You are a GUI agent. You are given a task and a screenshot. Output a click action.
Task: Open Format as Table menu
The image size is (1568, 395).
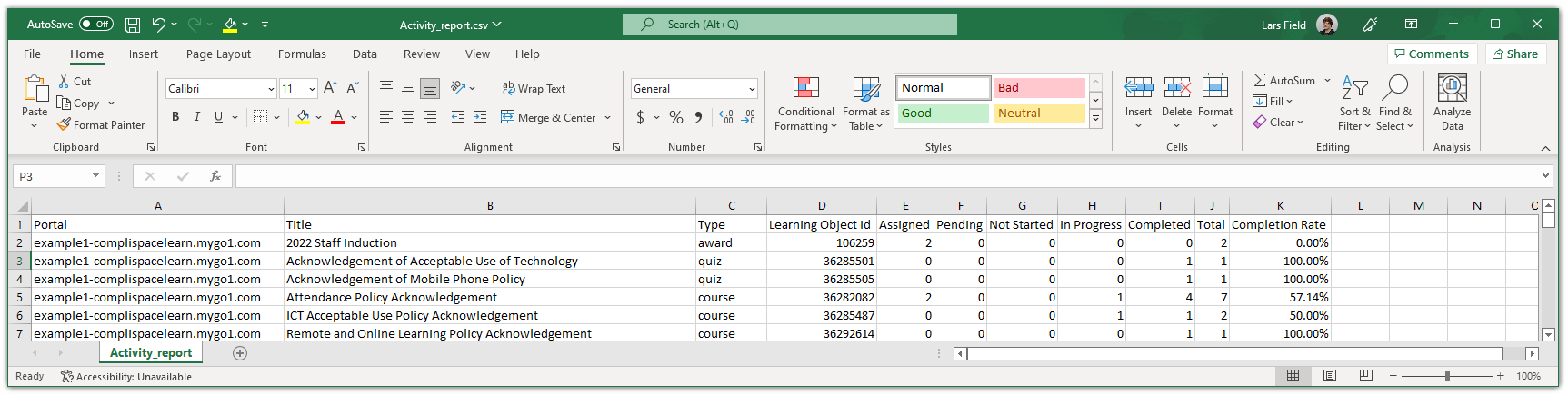(866, 104)
